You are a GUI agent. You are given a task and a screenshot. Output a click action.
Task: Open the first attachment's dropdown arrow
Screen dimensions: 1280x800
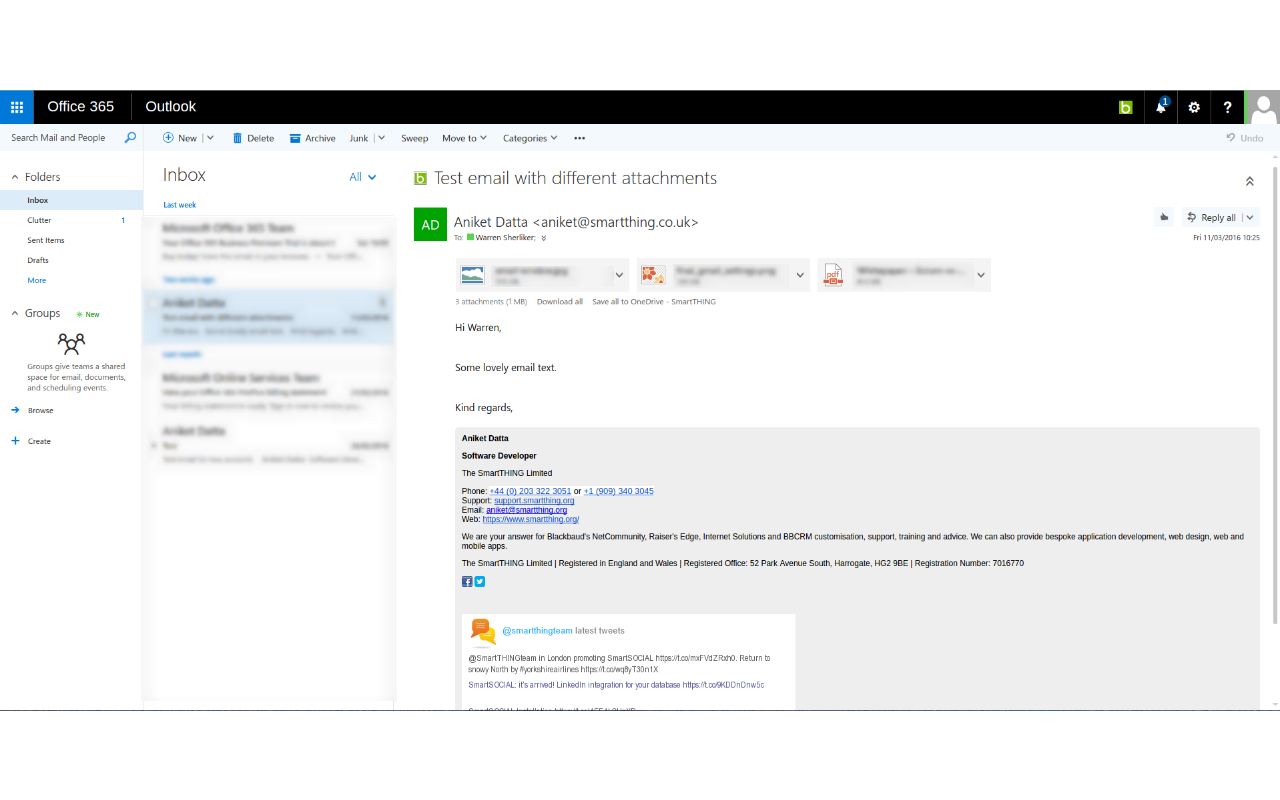(x=619, y=275)
